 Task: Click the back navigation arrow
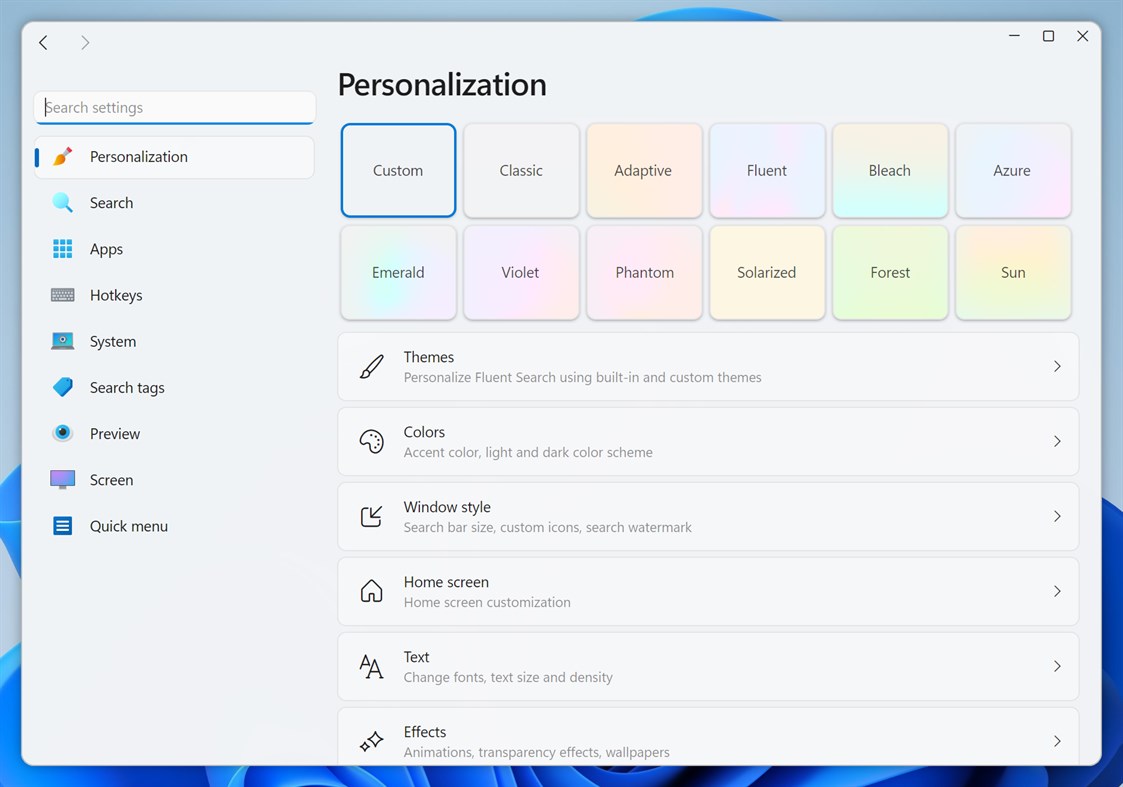pos(42,42)
